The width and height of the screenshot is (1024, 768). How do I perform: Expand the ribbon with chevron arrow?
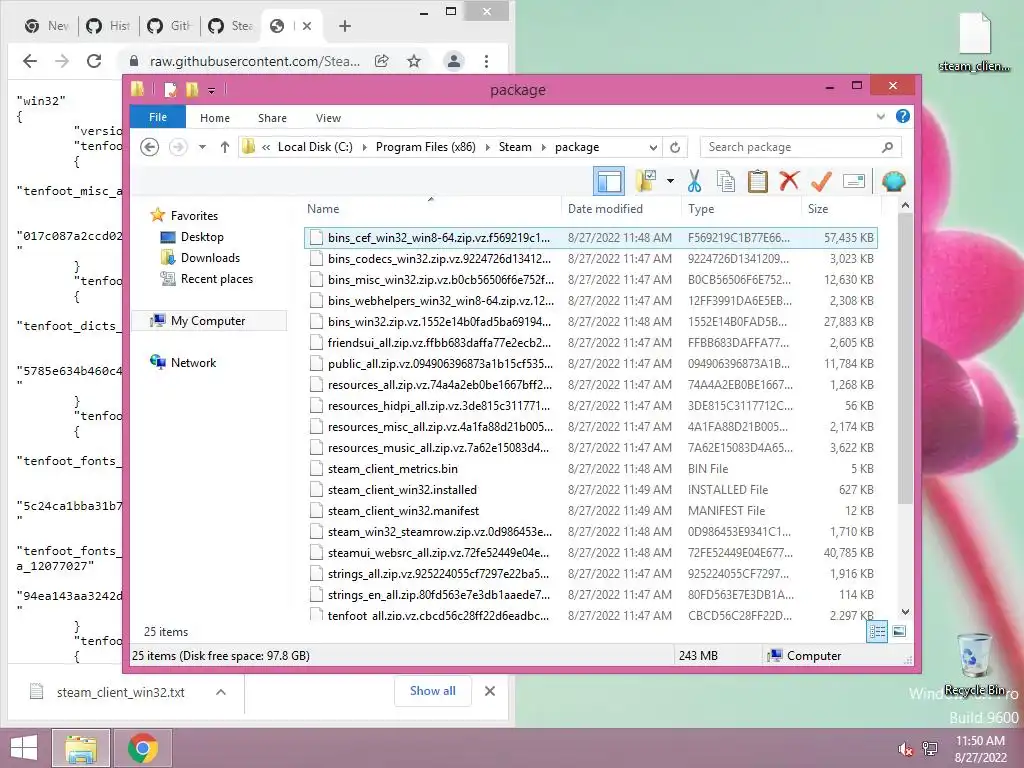click(880, 116)
